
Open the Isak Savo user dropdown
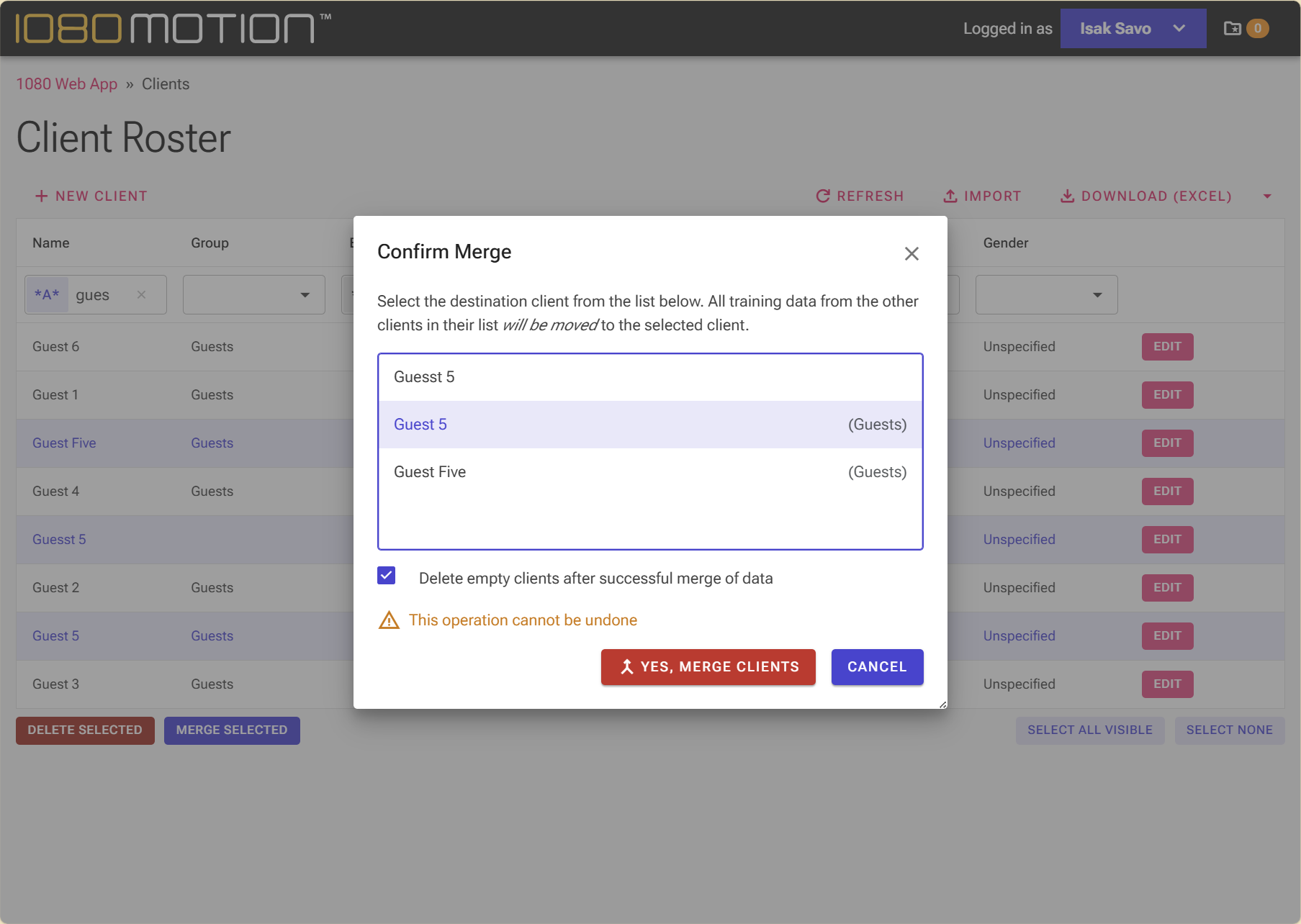pos(1133,28)
